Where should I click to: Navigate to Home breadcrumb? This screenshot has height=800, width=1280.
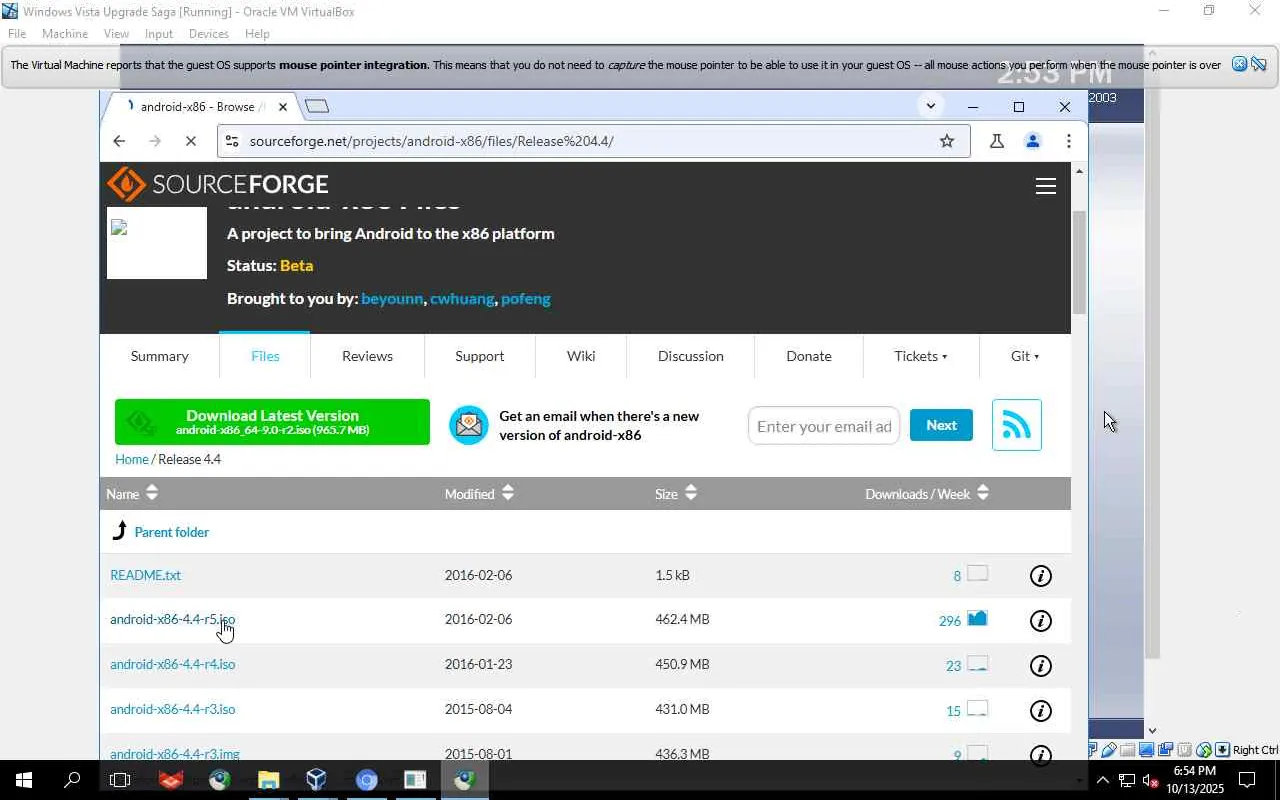point(132,459)
